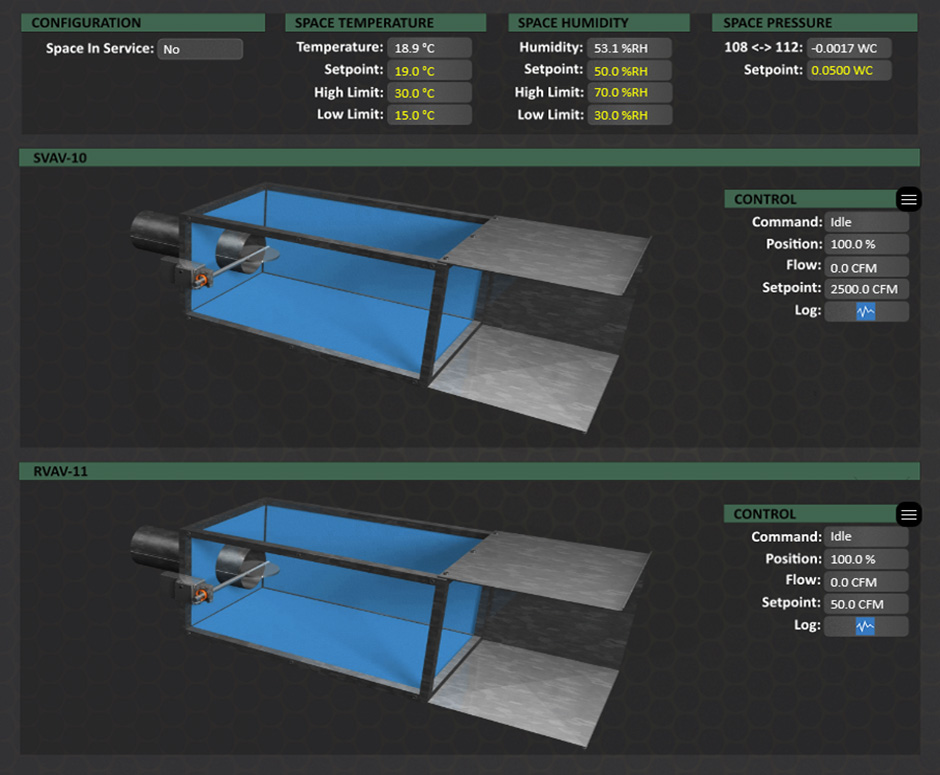Click the RVAV-11 section header
940x775 pixels.
469,471
